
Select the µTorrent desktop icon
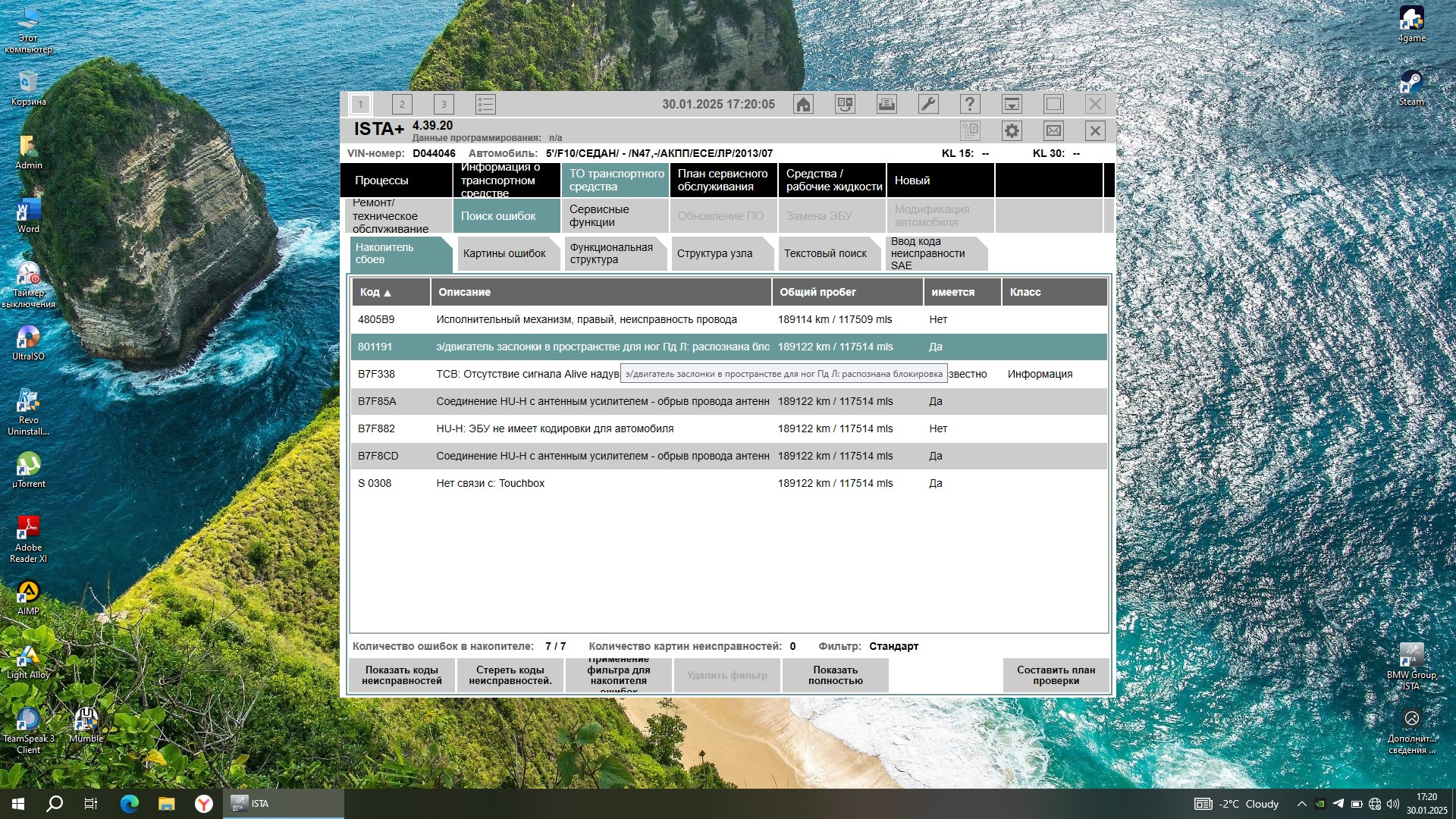point(28,470)
